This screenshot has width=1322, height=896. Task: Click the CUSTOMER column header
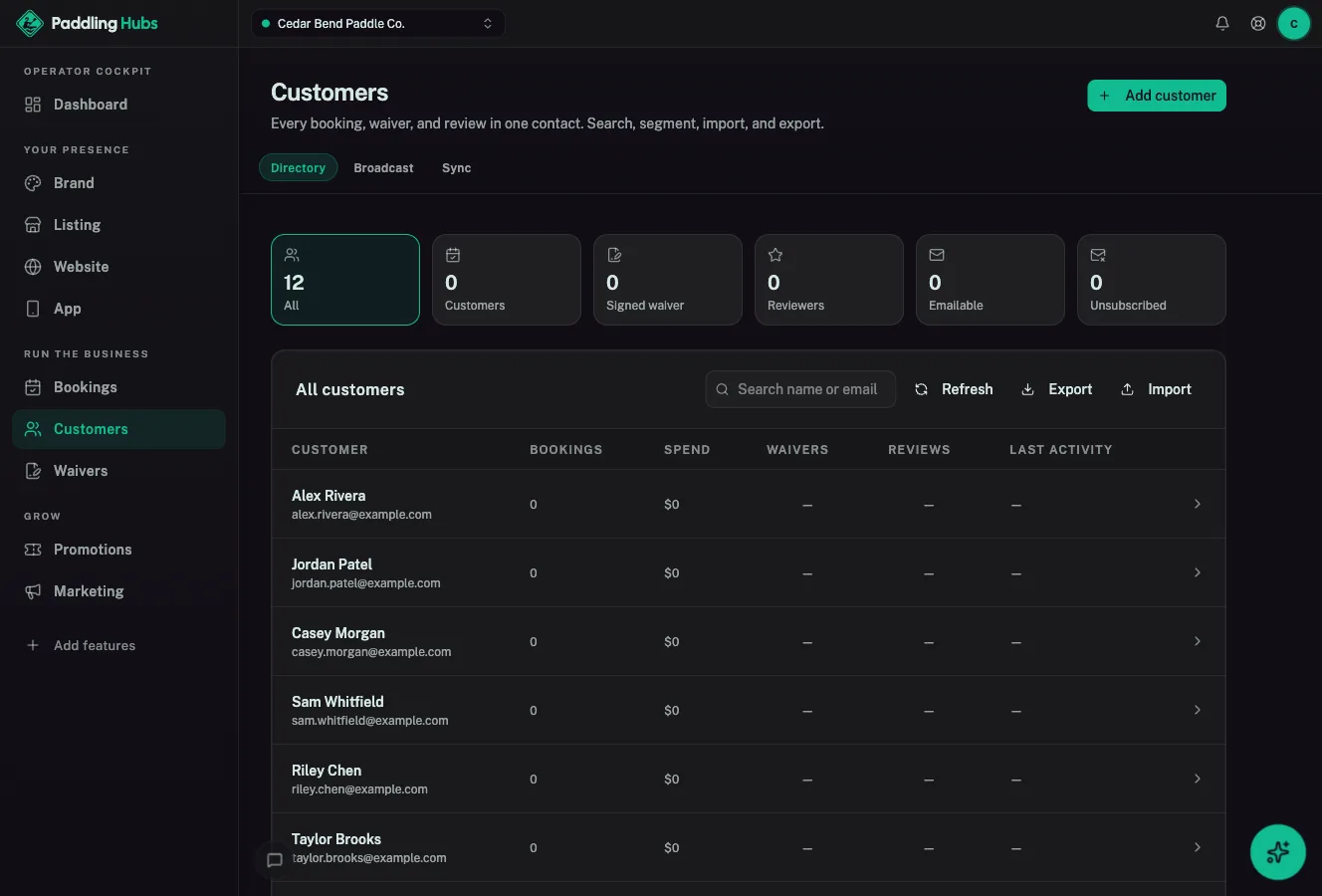click(330, 450)
